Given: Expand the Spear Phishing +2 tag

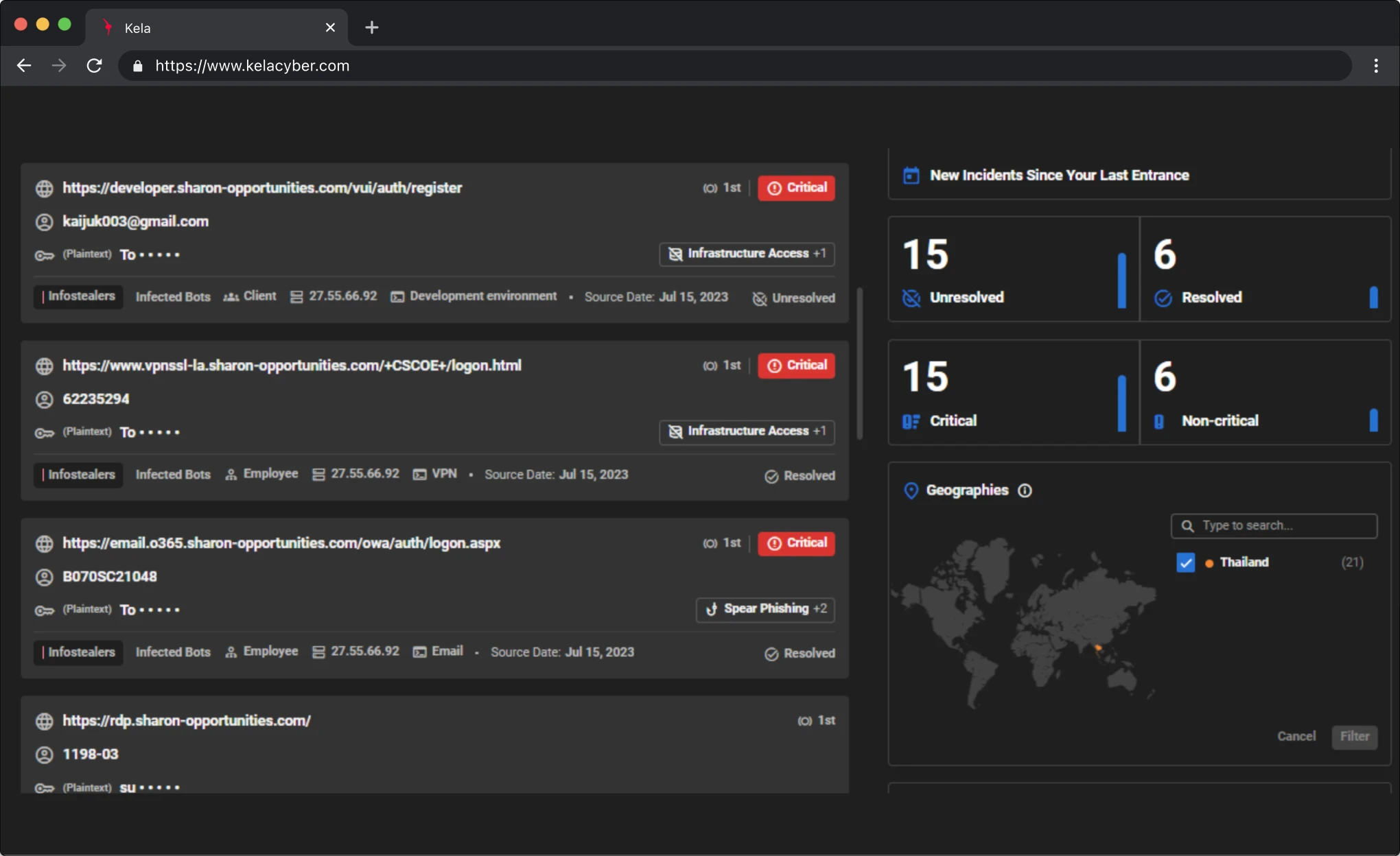Looking at the screenshot, I should 766,609.
